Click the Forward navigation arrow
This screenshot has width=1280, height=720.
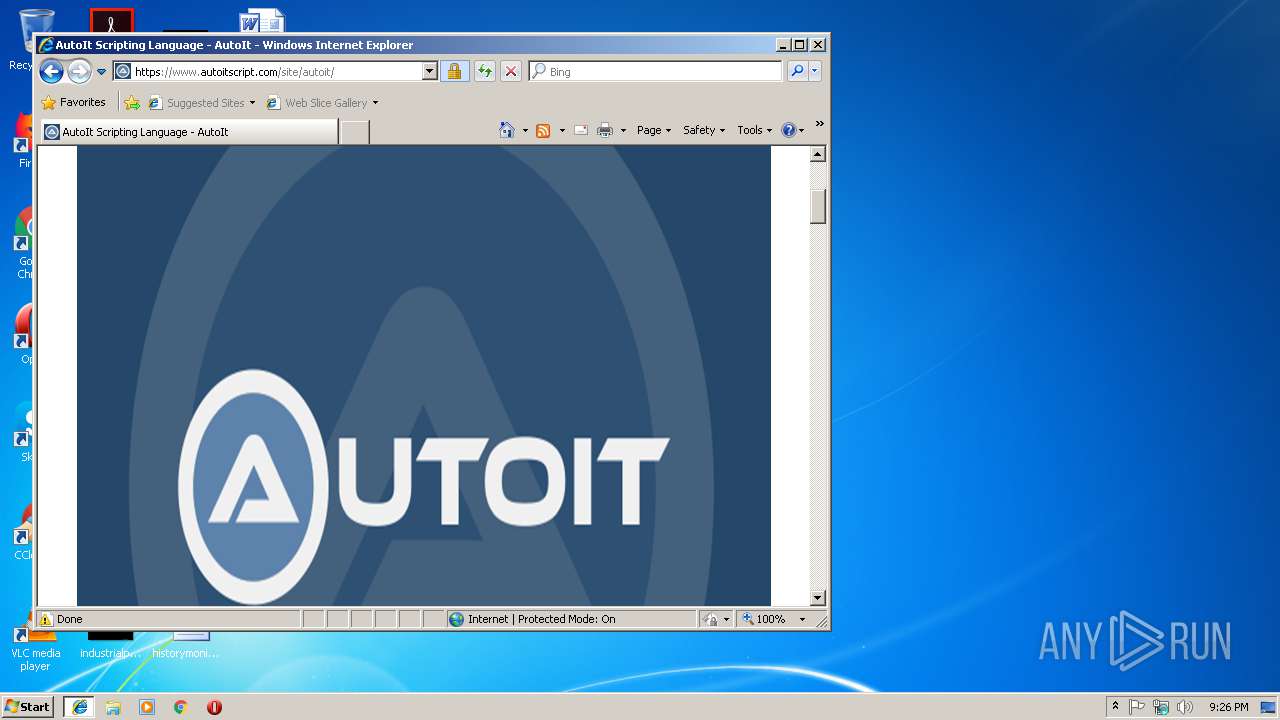click(79, 71)
